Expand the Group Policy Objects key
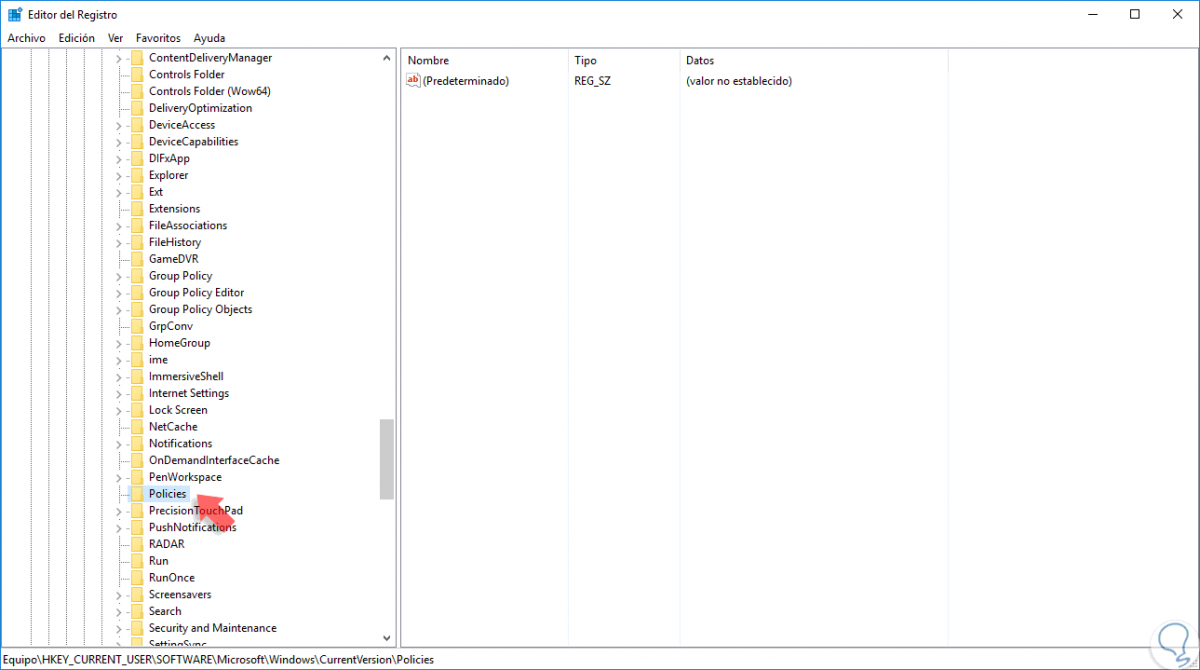 (118, 310)
